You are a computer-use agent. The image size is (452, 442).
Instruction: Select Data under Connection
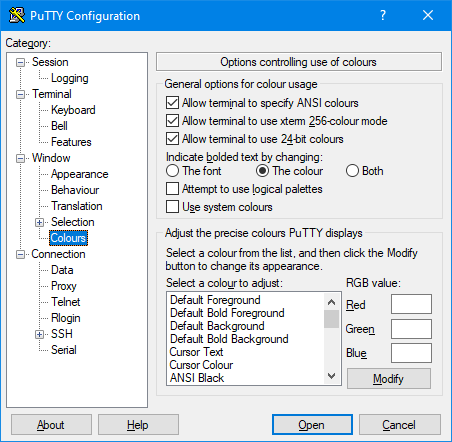pos(62,270)
